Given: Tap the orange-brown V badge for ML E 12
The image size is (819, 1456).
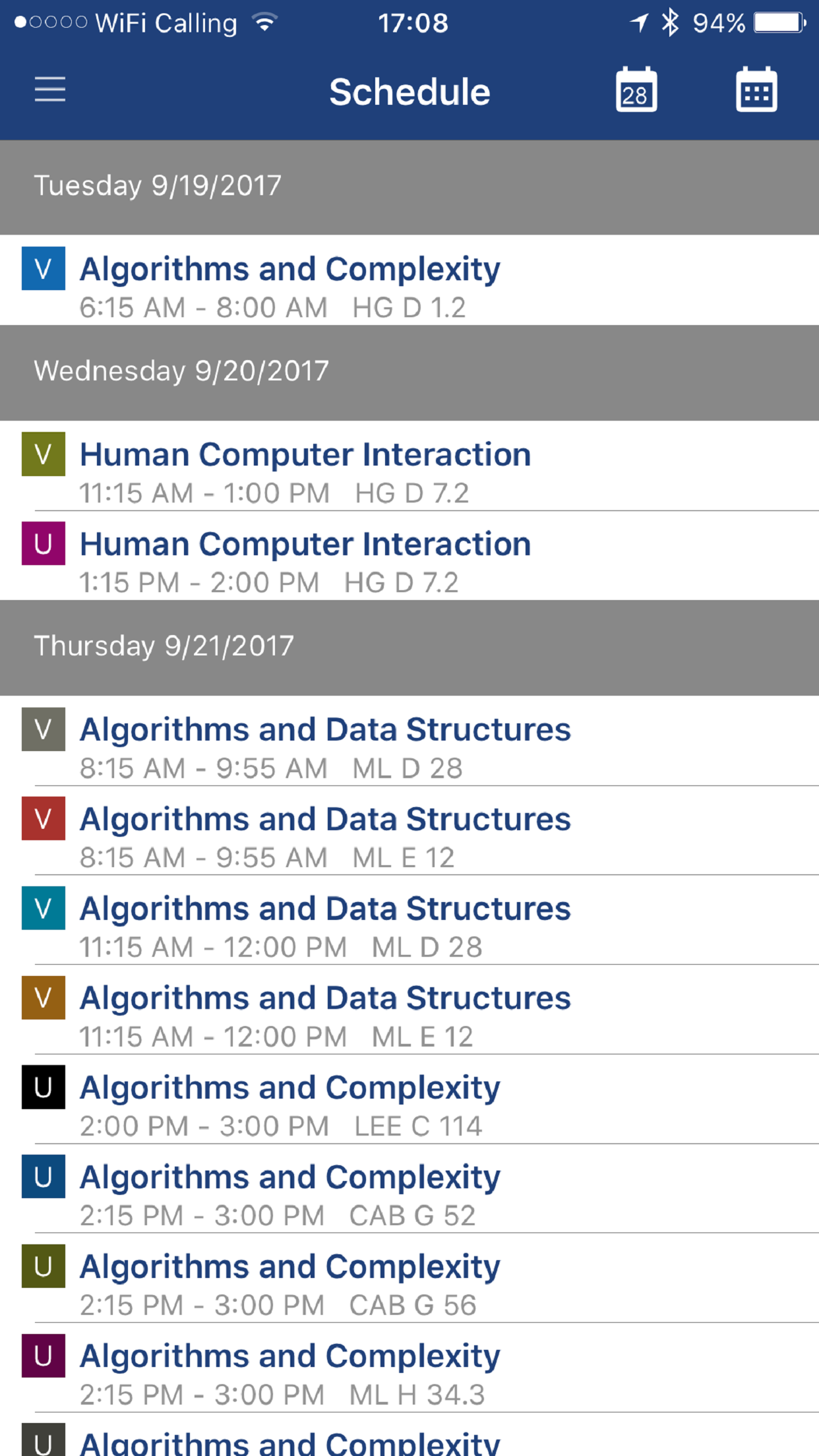Looking at the screenshot, I should [x=44, y=998].
